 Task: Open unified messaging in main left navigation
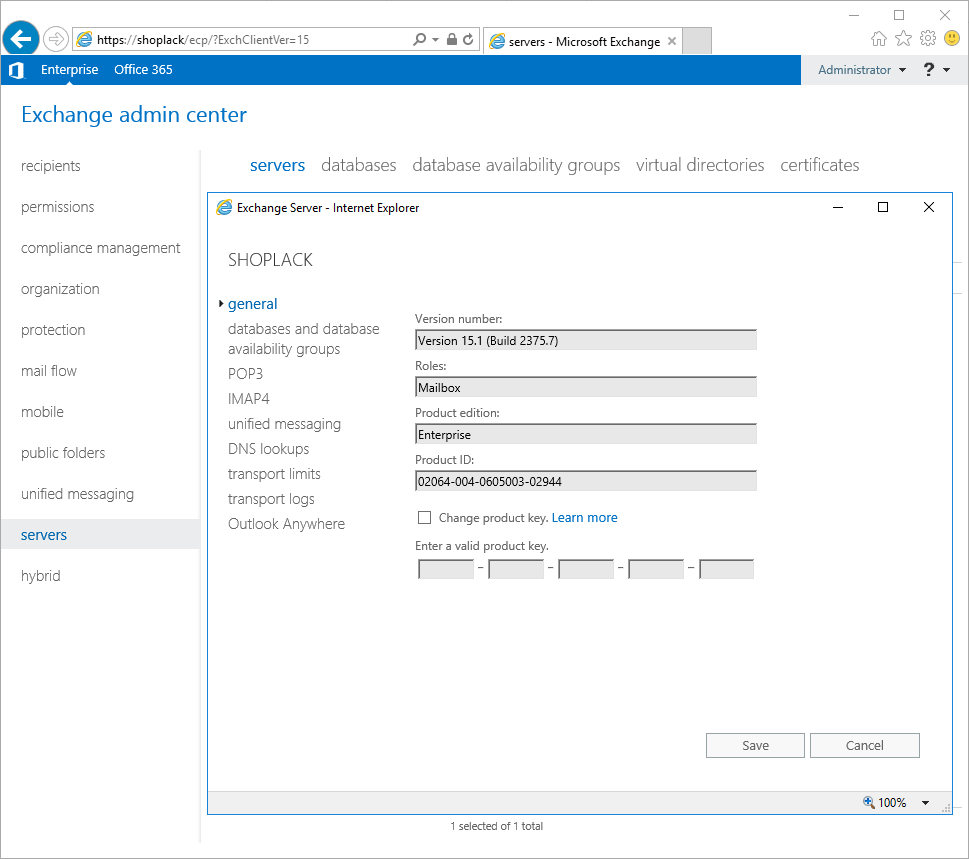click(x=77, y=494)
